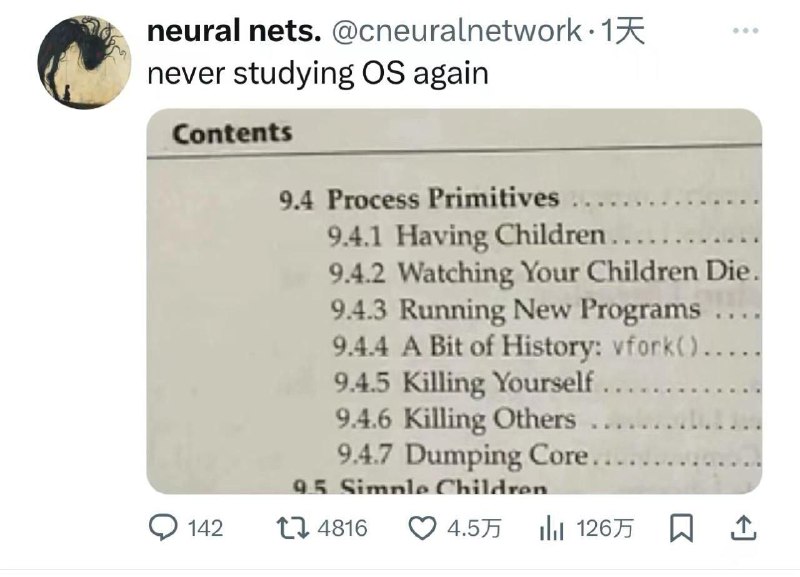Click the 4.5万 like count
Image resolution: width=800 pixels, height=577 pixels.
474,528
